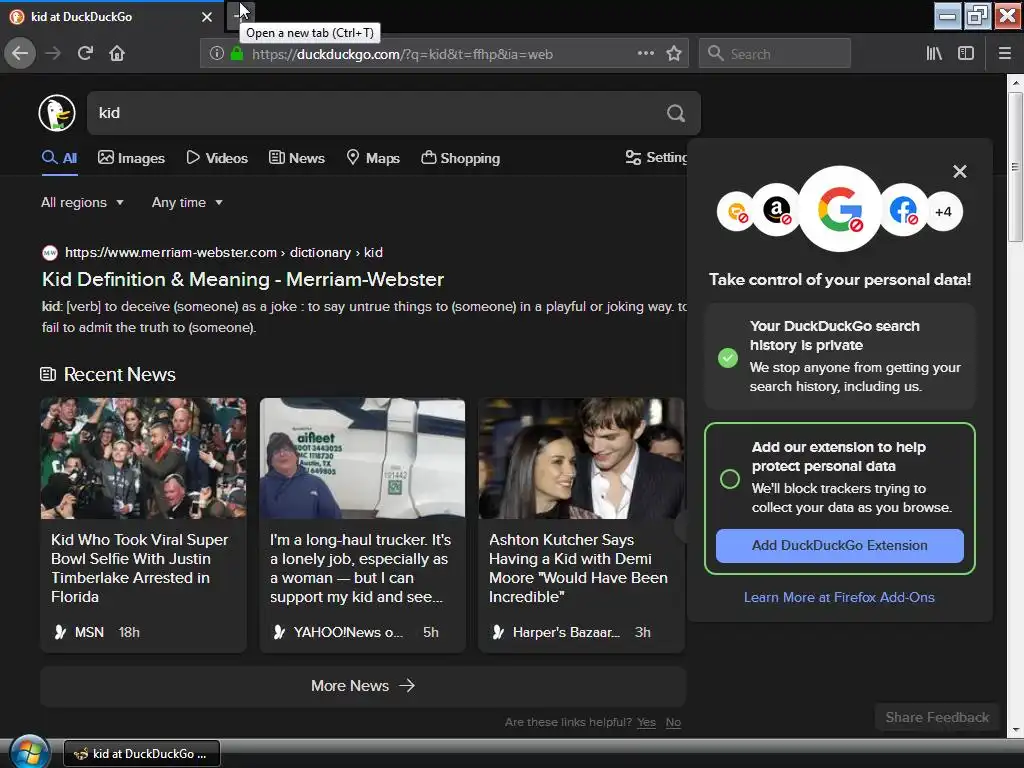Close the personal data popup

tap(959, 172)
